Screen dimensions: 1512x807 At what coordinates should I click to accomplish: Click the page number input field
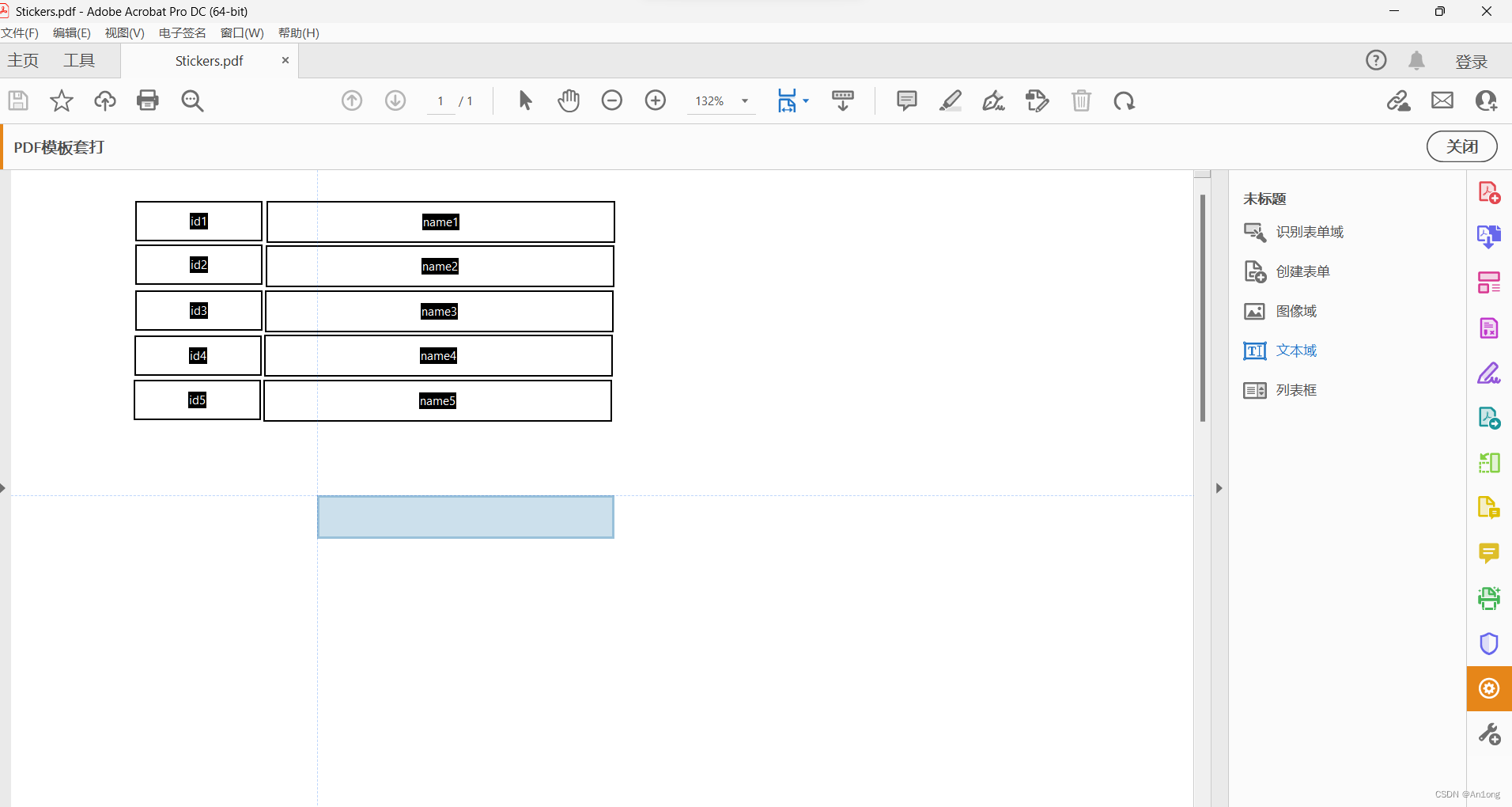440,101
